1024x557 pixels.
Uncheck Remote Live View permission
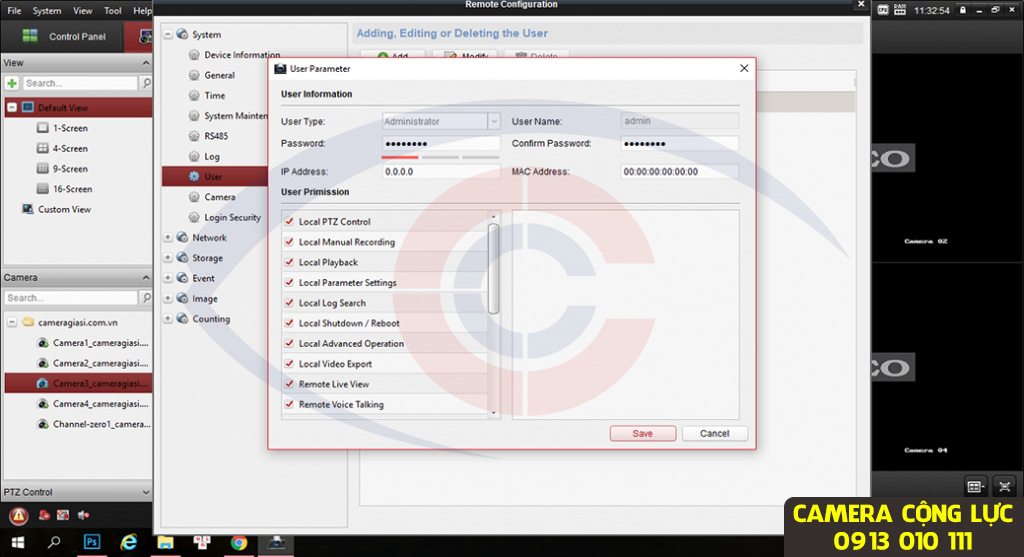[x=289, y=383]
